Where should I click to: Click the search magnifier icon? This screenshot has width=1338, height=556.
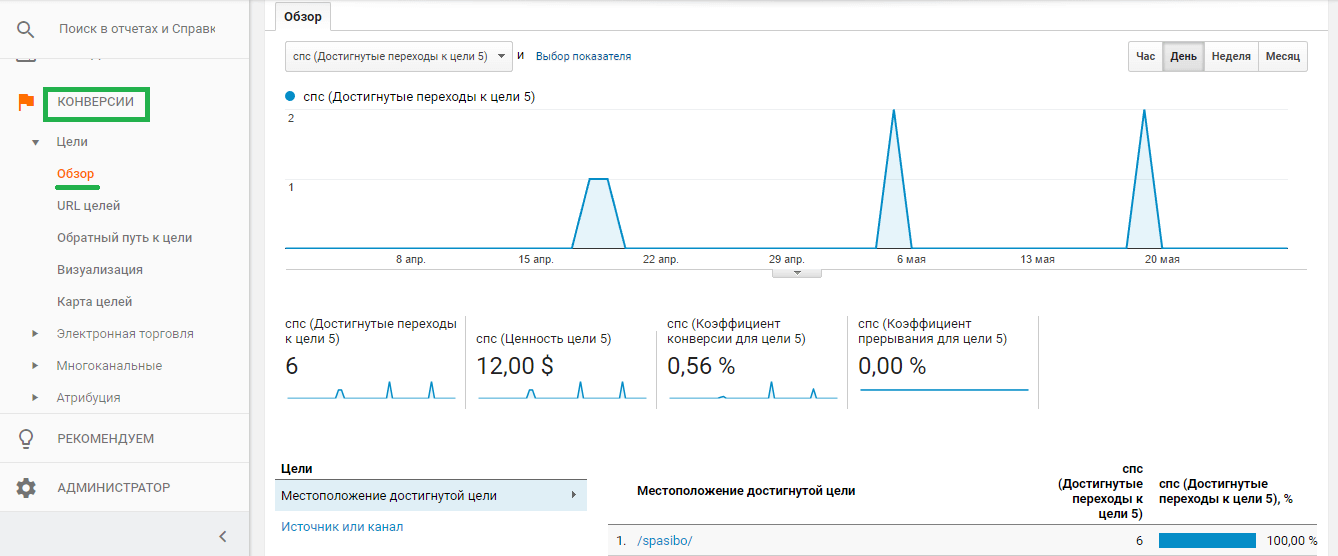(26, 29)
